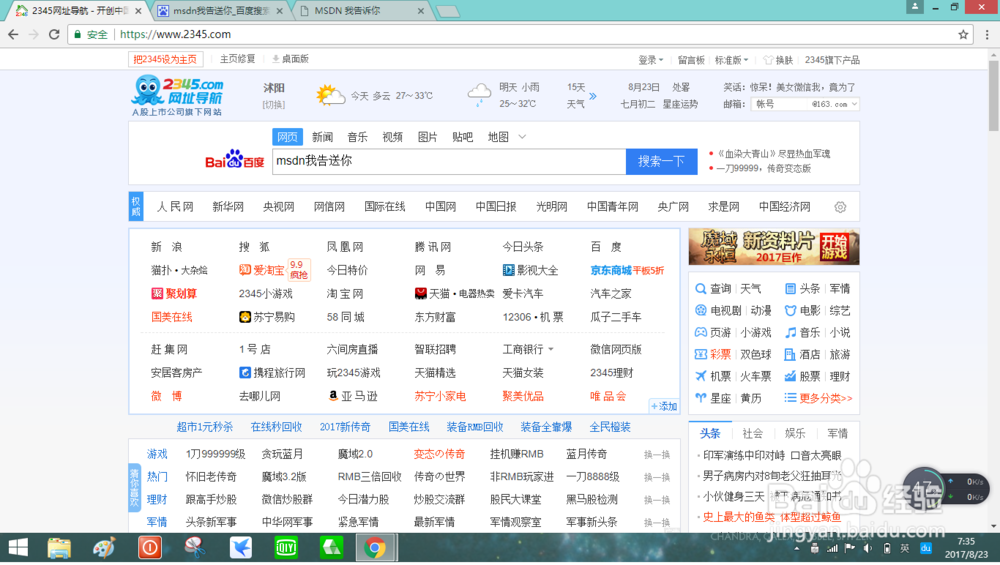Switch to the 娱乐 news tab

tap(795, 434)
